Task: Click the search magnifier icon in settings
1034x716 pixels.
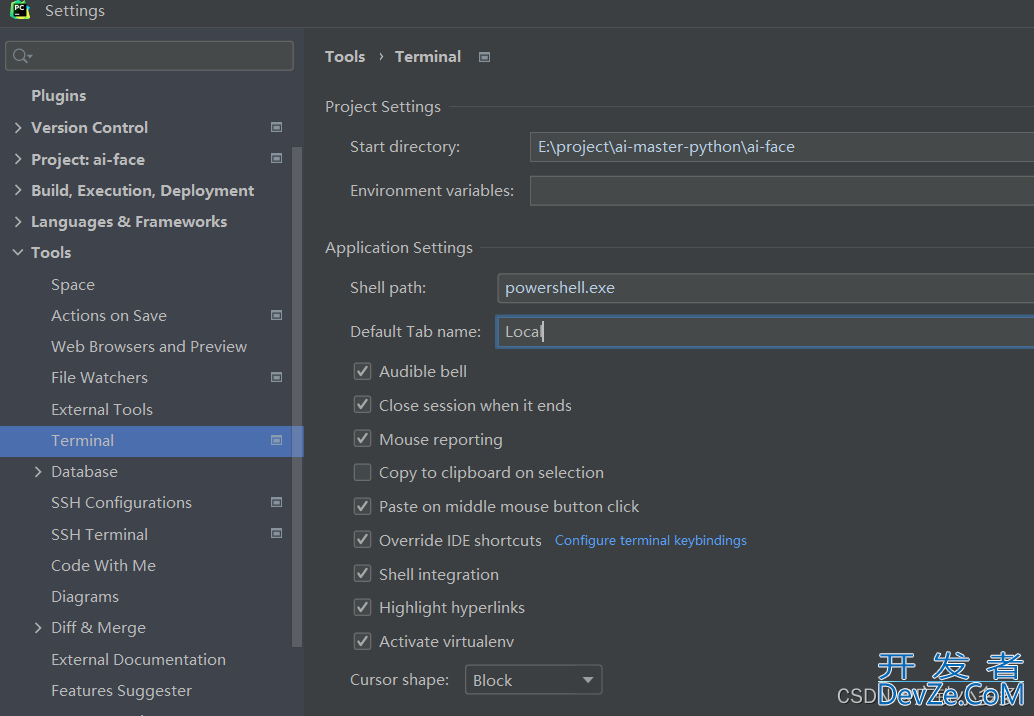Action: [x=20, y=56]
